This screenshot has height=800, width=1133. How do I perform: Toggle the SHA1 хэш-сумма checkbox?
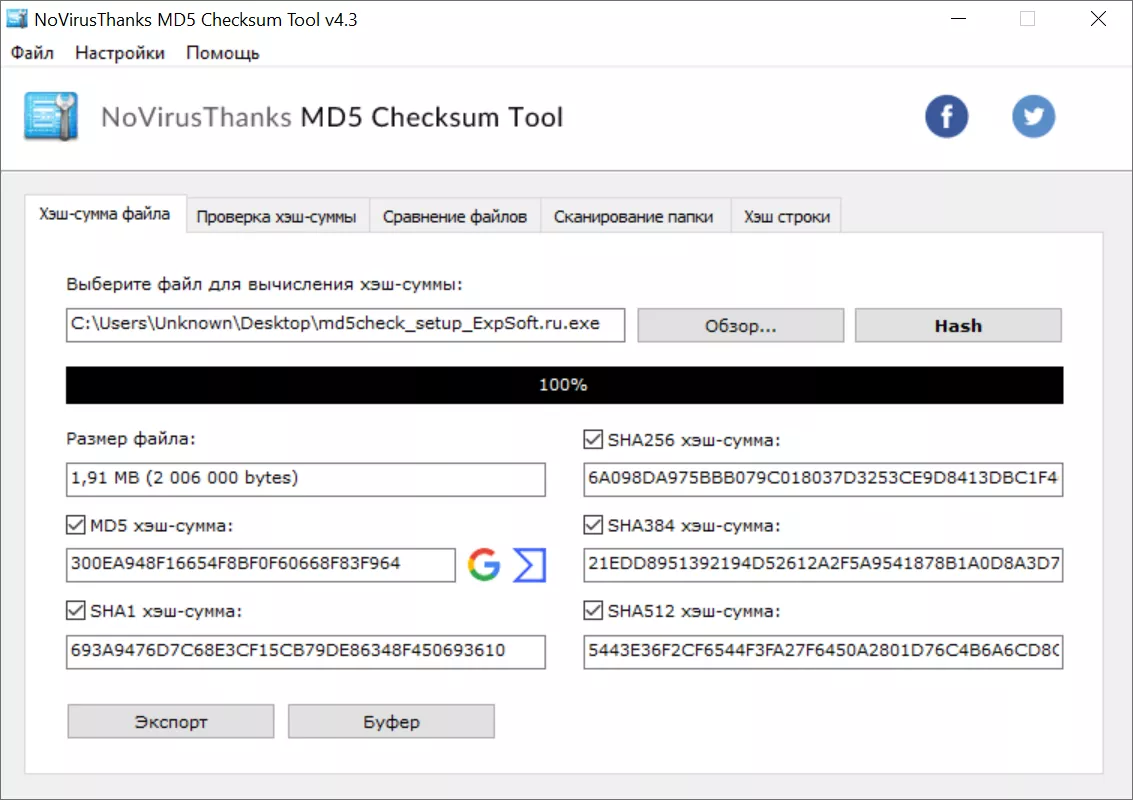[76, 611]
